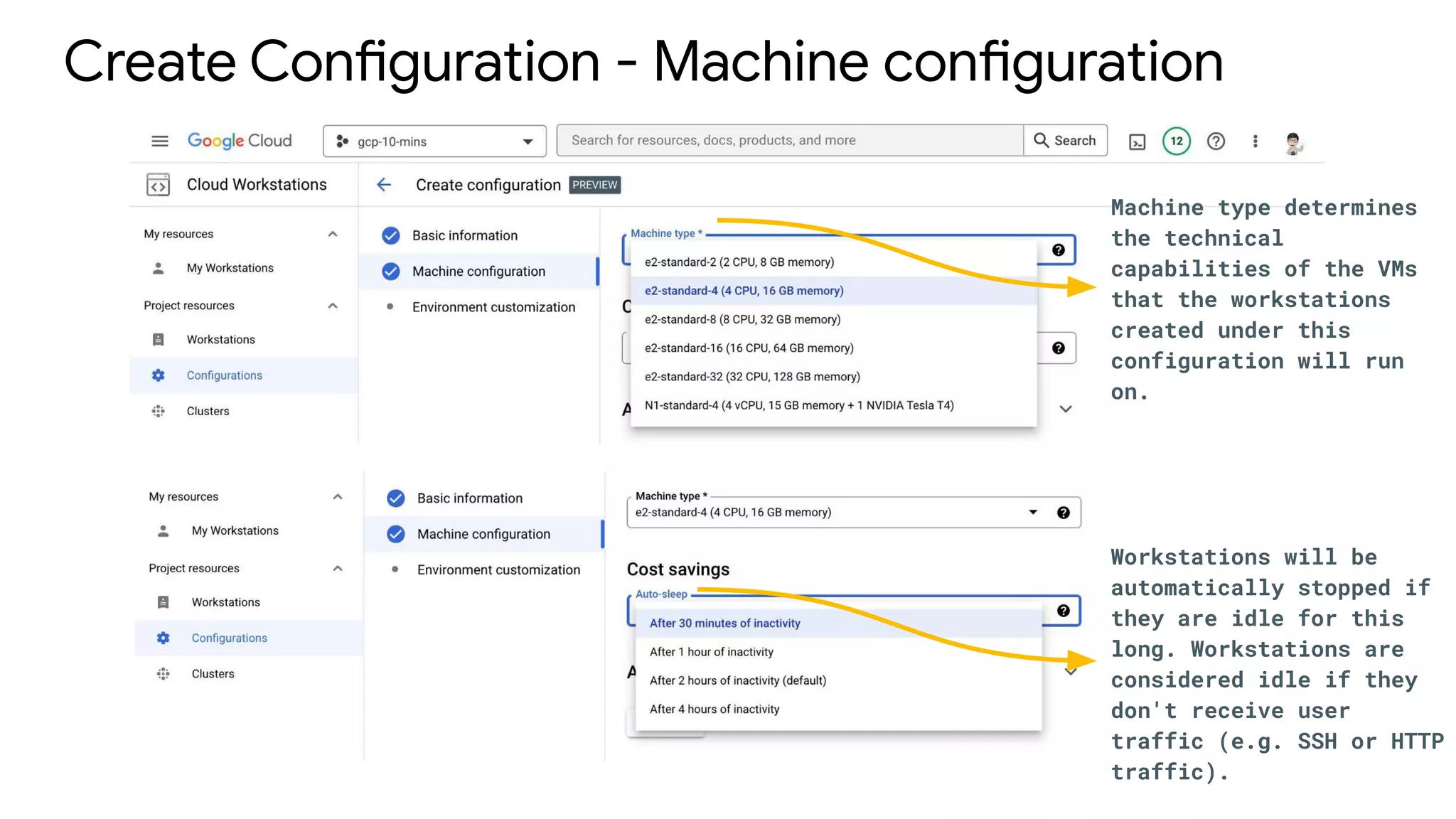
Task: Click the Cloud Workstations product icon
Action: [158, 185]
